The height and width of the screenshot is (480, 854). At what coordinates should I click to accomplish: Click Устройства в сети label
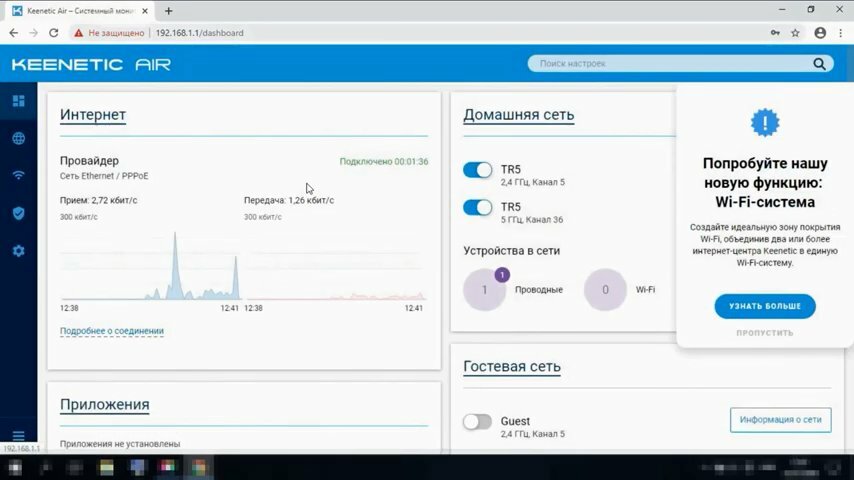click(511, 251)
